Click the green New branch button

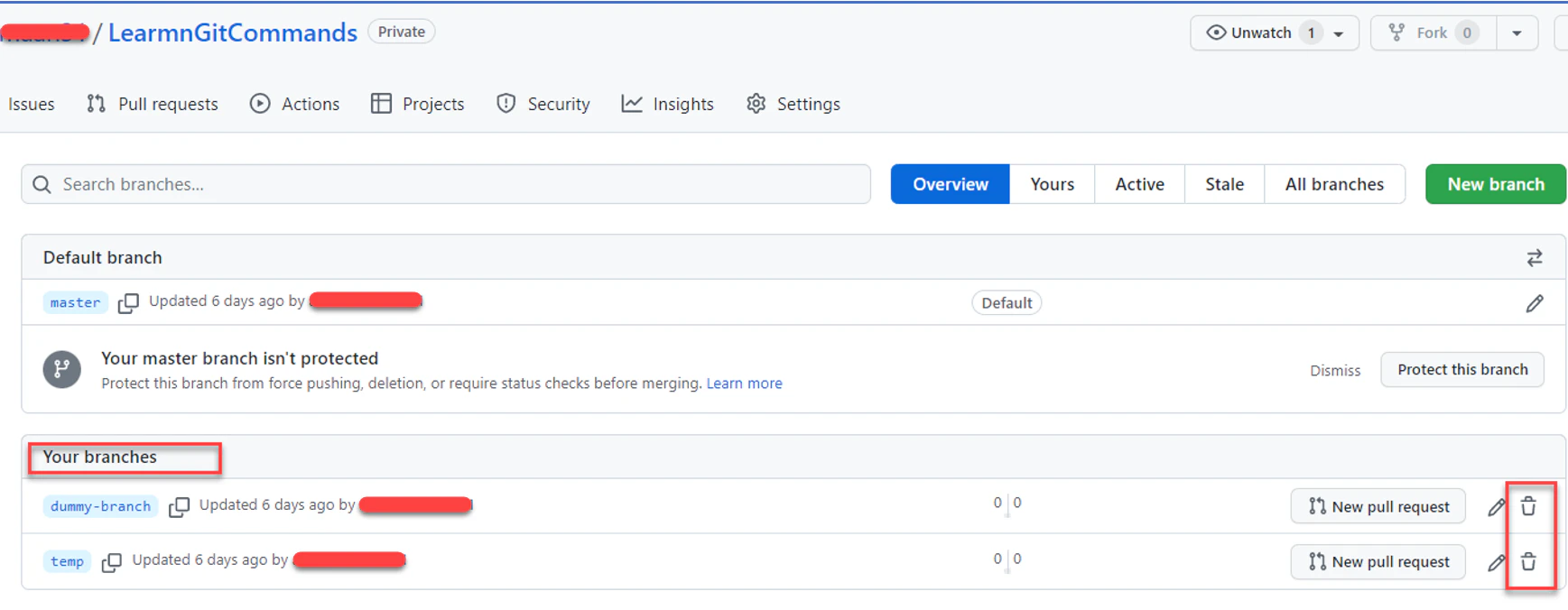[x=1495, y=184]
